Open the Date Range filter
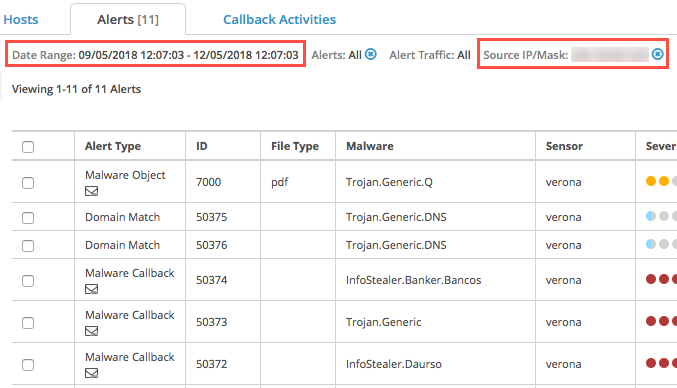 (x=155, y=55)
